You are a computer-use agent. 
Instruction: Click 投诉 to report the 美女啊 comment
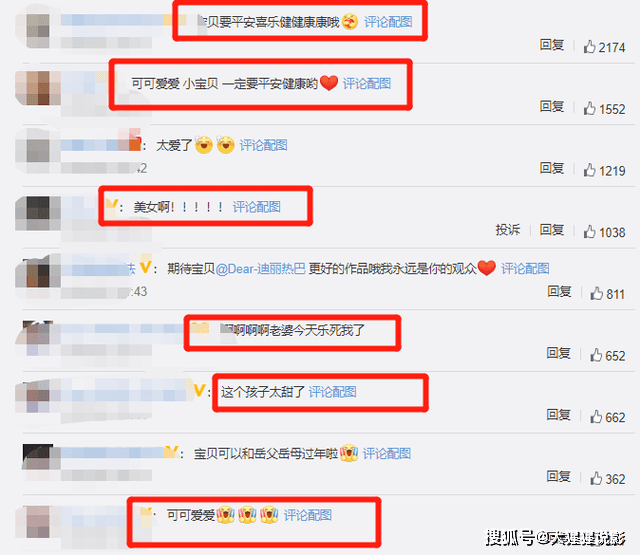[508, 230]
